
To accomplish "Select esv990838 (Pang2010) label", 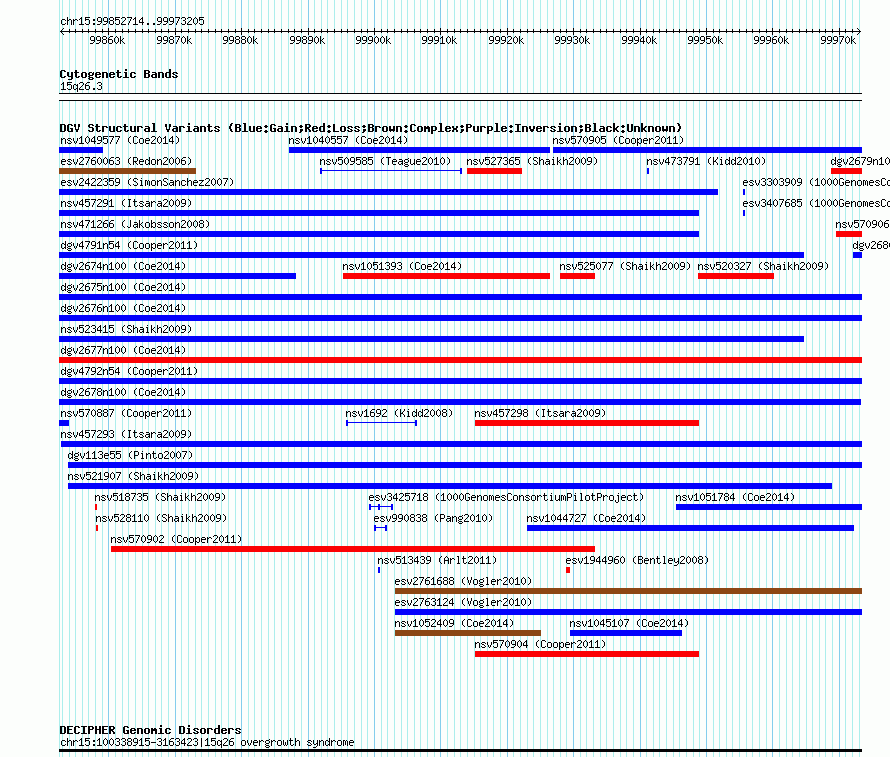I will click(433, 518).
